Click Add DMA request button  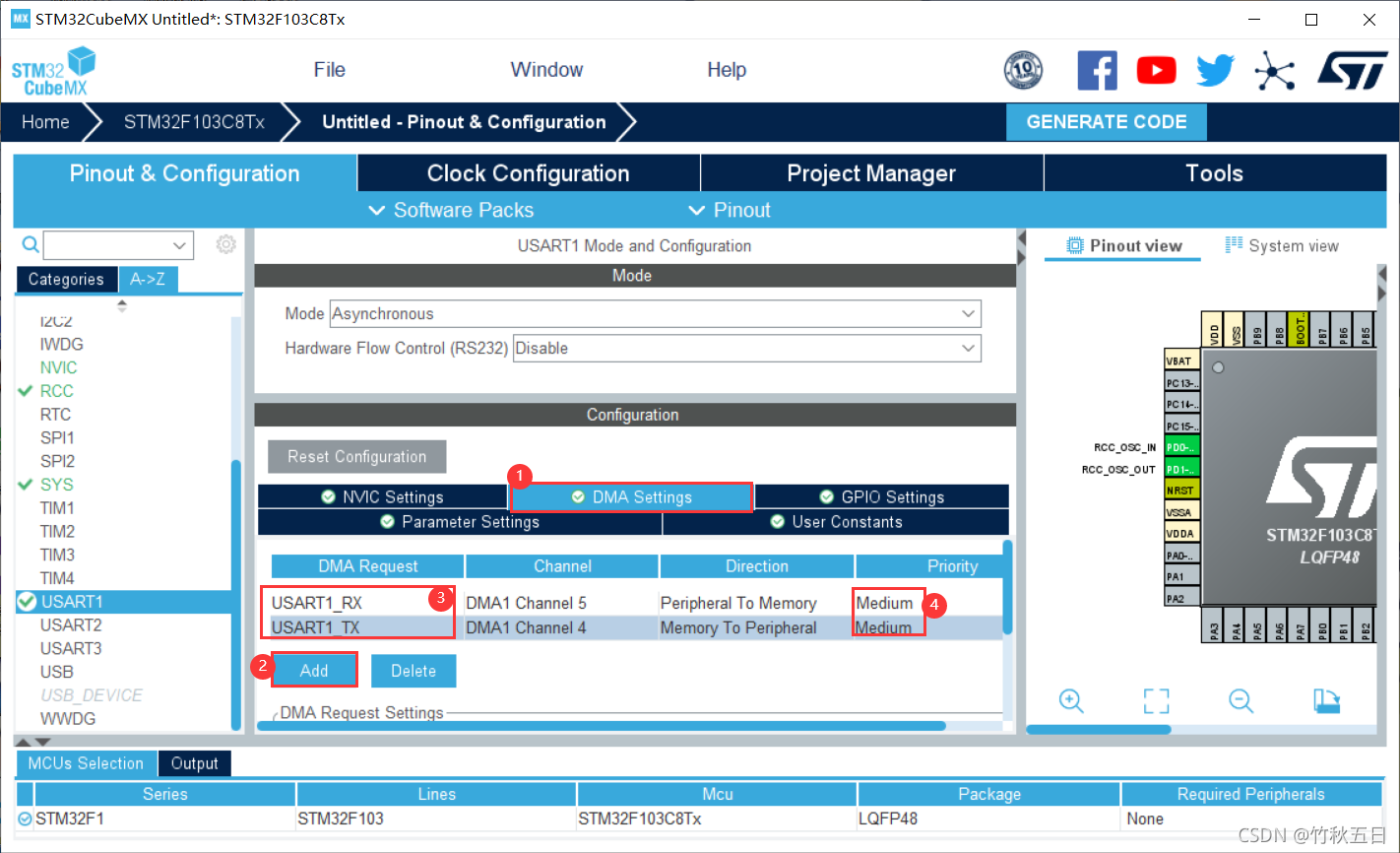pyautogui.click(x=314, y=671)
